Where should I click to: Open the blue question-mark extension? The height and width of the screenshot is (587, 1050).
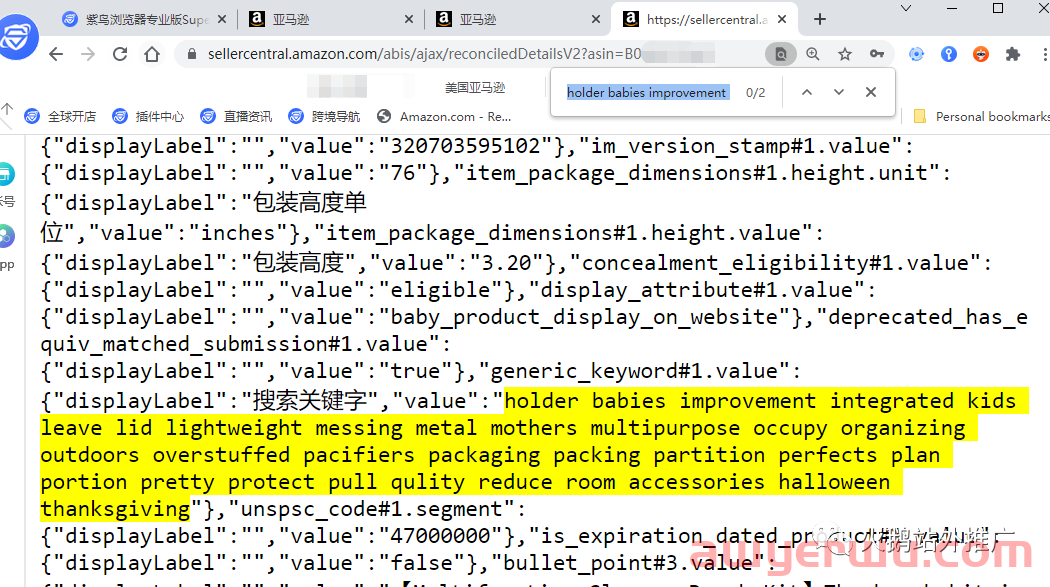pyautogui.click(x=948, y=54)
